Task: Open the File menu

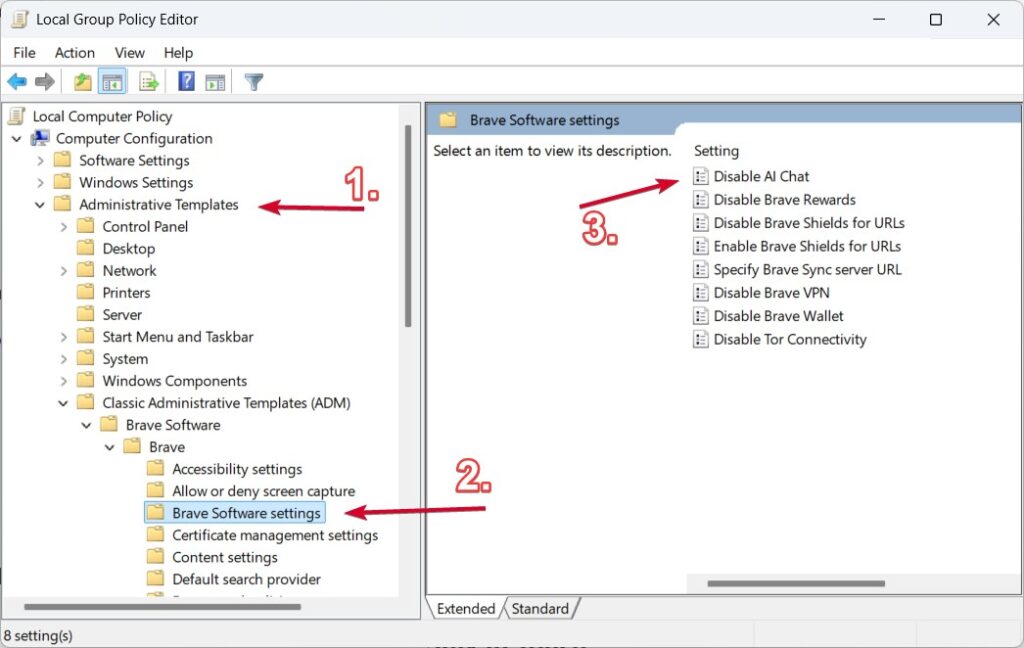Action: pos(24,53)
